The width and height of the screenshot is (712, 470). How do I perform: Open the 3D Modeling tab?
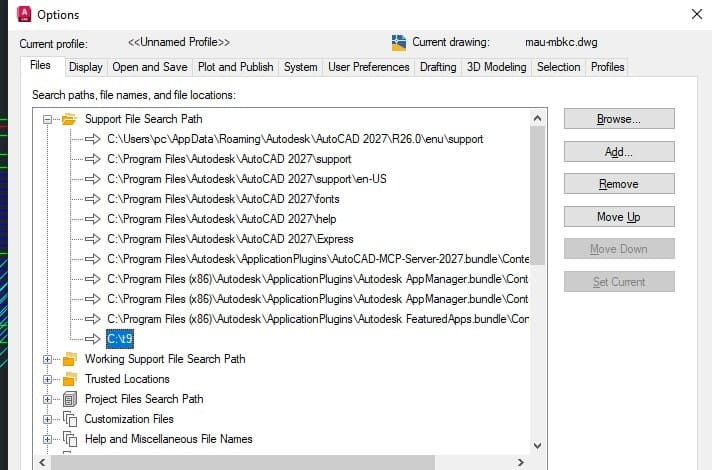[x=497, y=67]
